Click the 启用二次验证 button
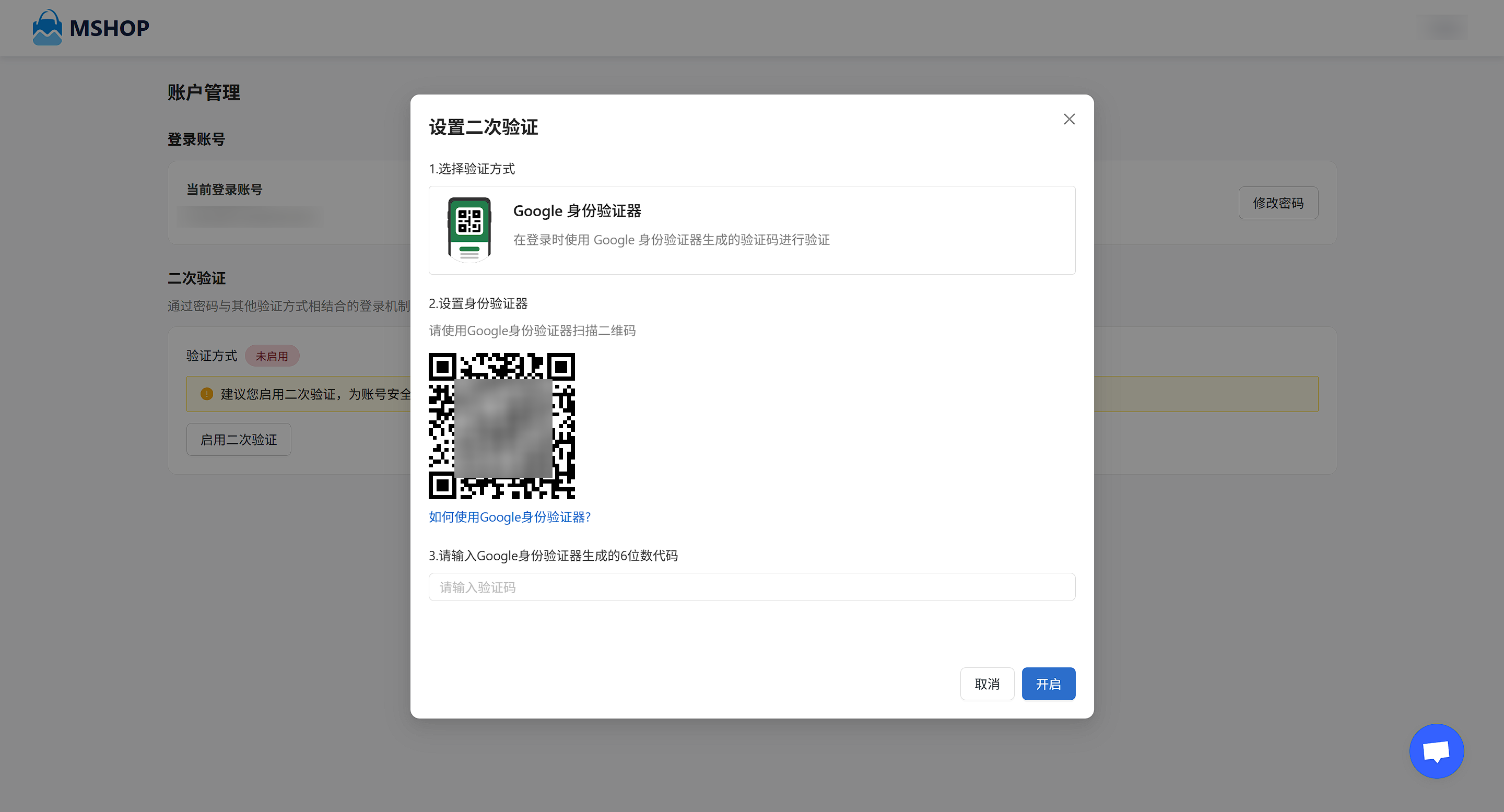This screenshot has width=1504, height=812. 238,440
